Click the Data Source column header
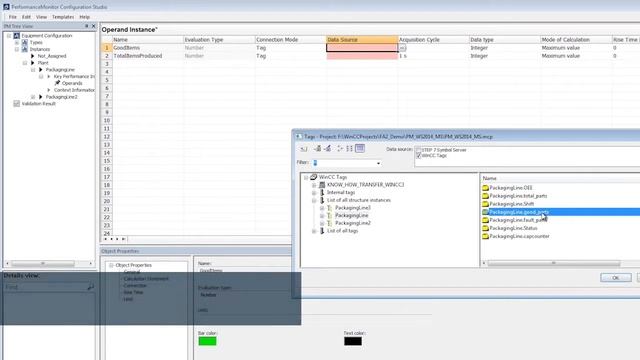 point(362,40)
